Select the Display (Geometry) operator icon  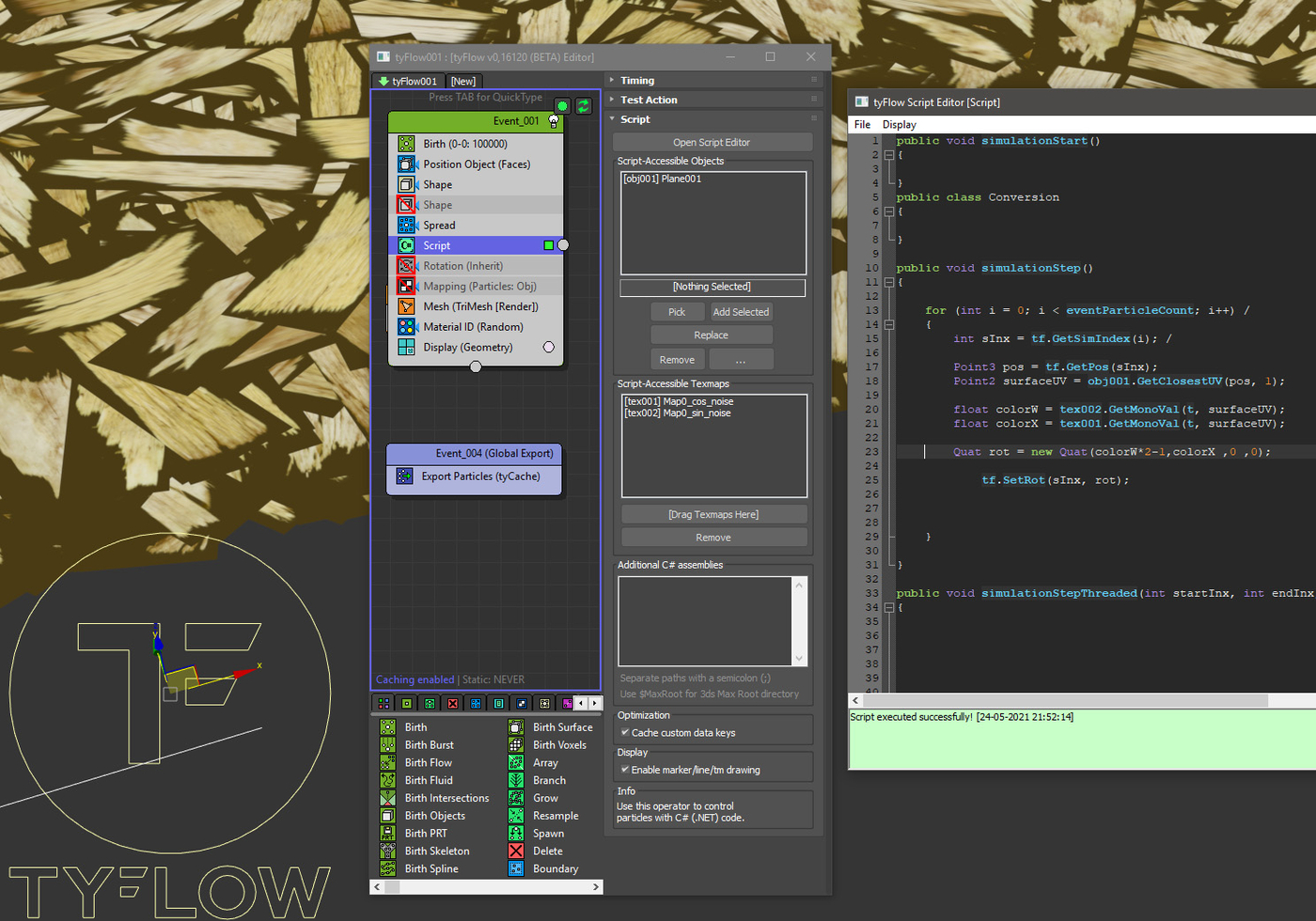tap(406, 348)
